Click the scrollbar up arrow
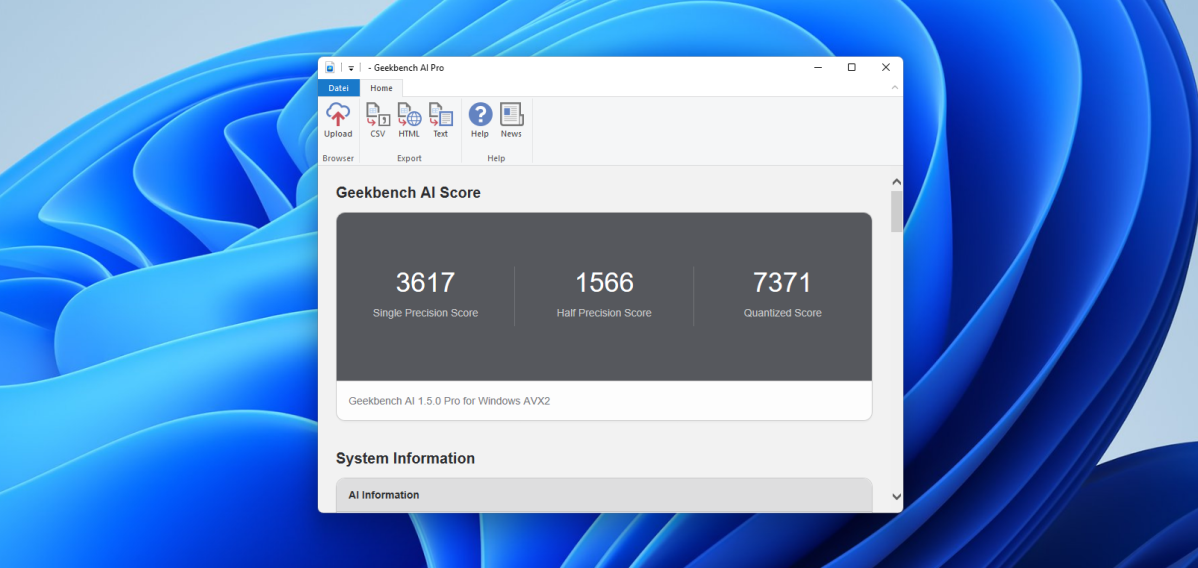1198x568 pixels. (896, 182)
